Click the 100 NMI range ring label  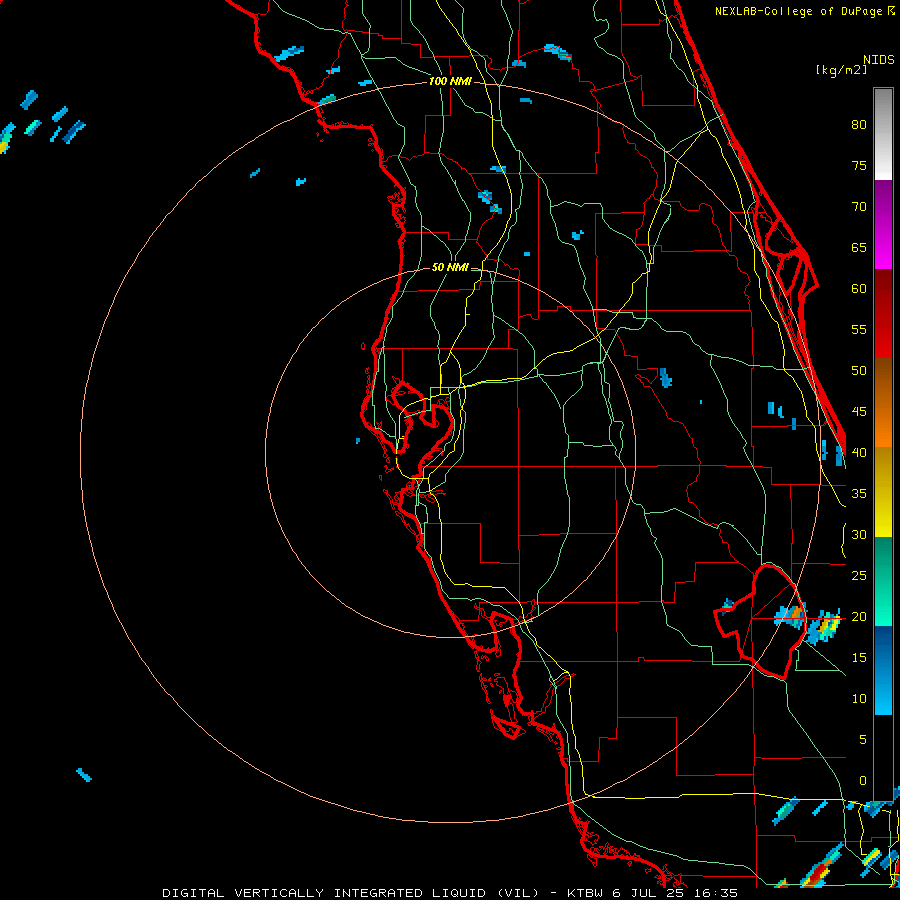click(x=450, y=81)
